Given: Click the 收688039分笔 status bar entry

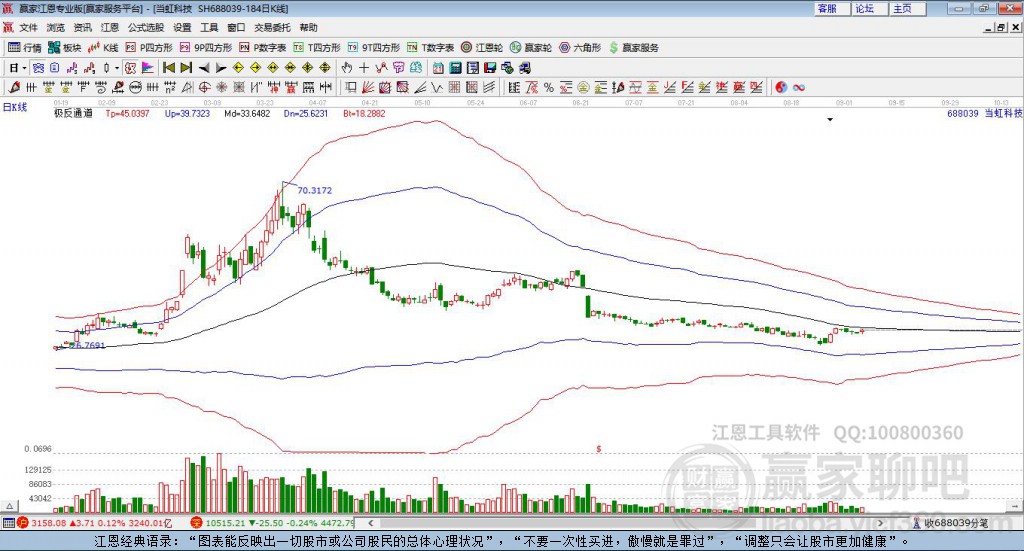Looking at the screenshot, I should click(950, 523).
